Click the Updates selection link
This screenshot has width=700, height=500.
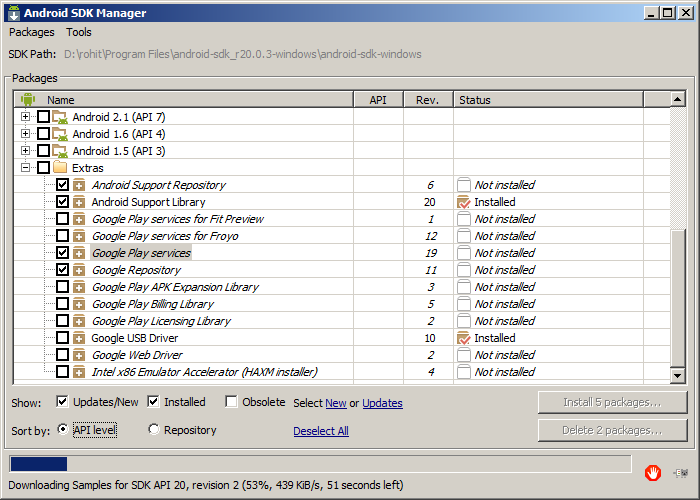(x=382, y=403)
